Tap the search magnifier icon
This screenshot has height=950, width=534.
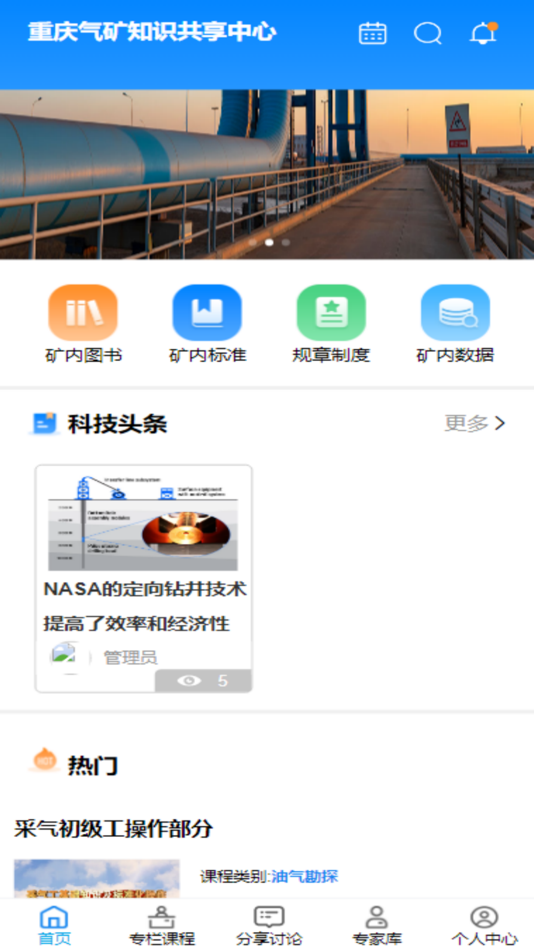click(x=428, y=33)
